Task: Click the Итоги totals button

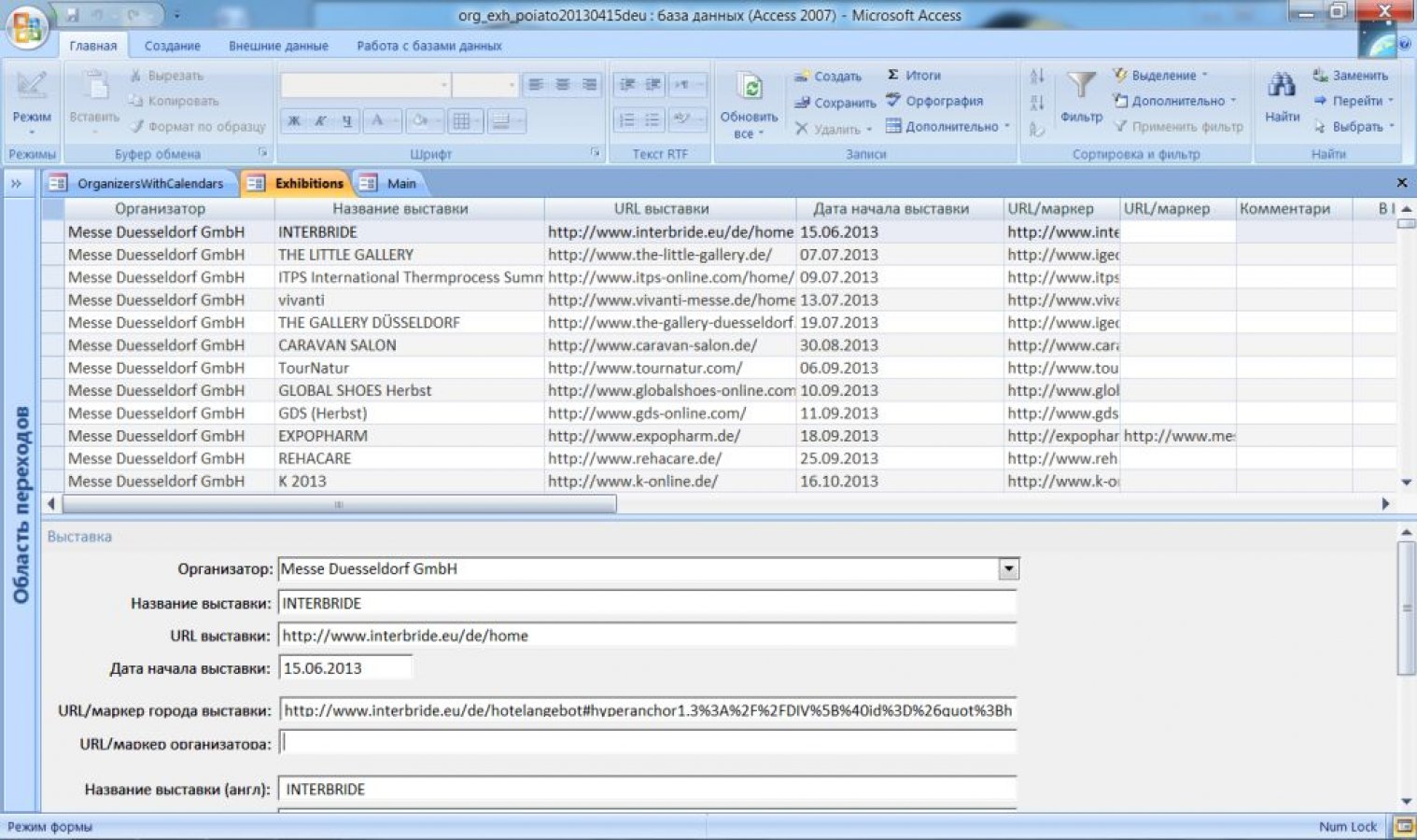Action: (x=914, y=75)
